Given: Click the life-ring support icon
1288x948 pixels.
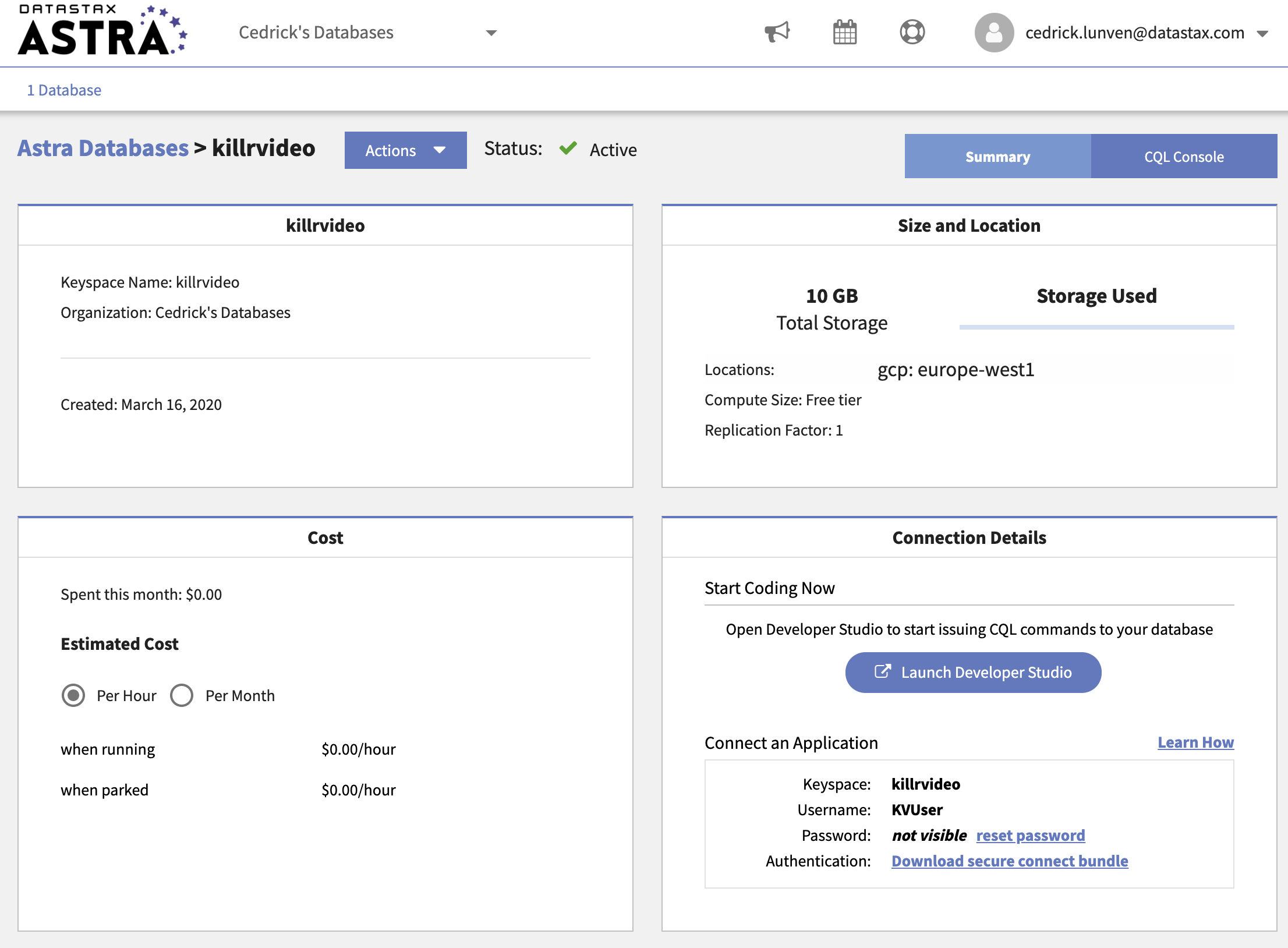Looking at the screenshot, I should click(x=912, y=32).
